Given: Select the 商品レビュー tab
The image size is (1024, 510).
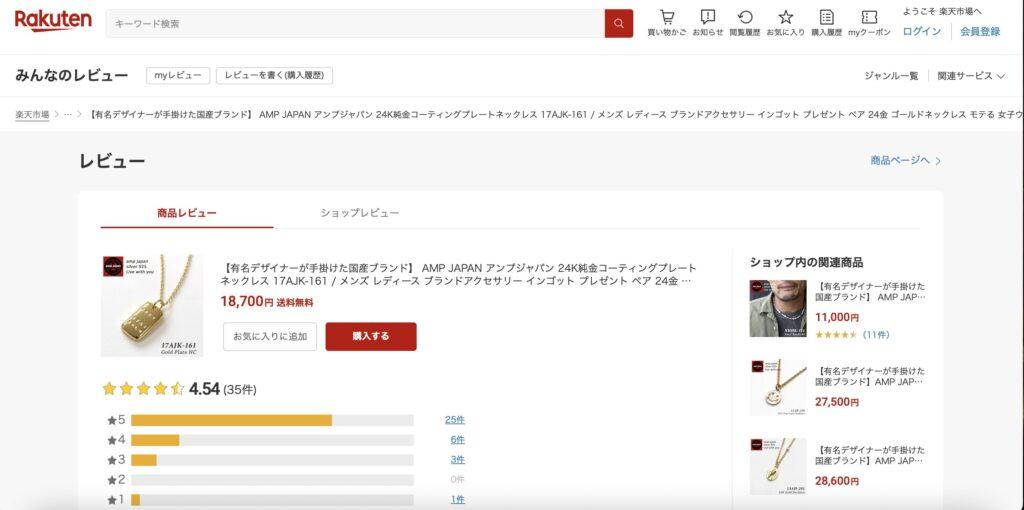Looking at the screenshot, I should click(x=187, y=213).
